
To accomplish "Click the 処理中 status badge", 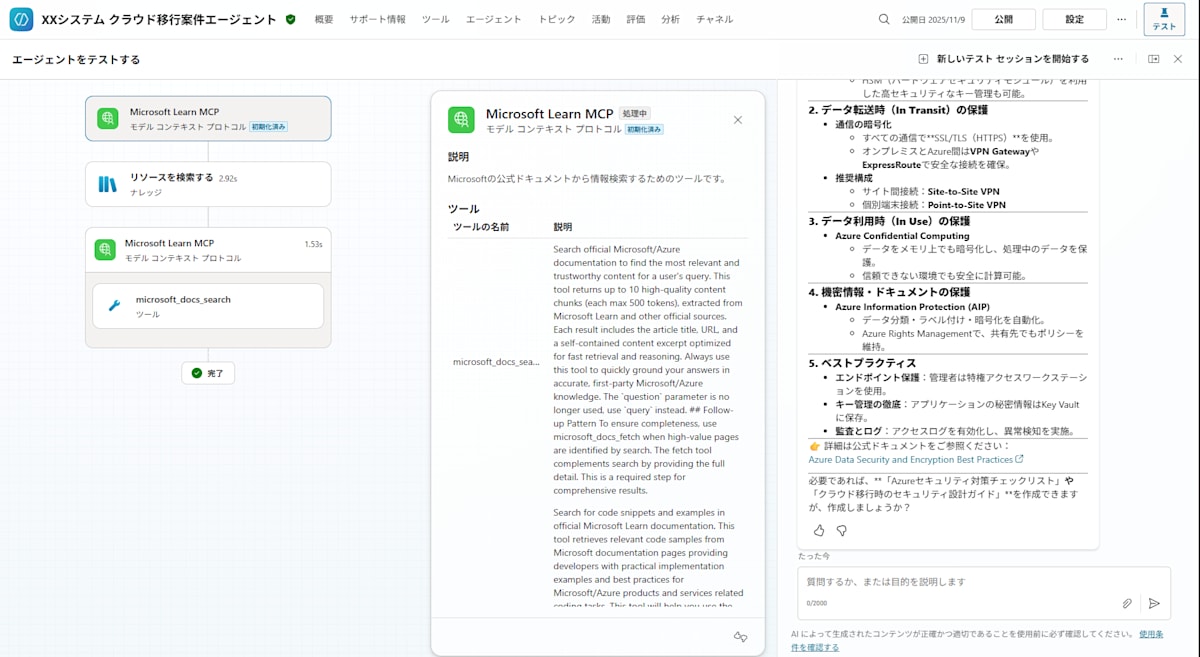I will pos(636,114).
